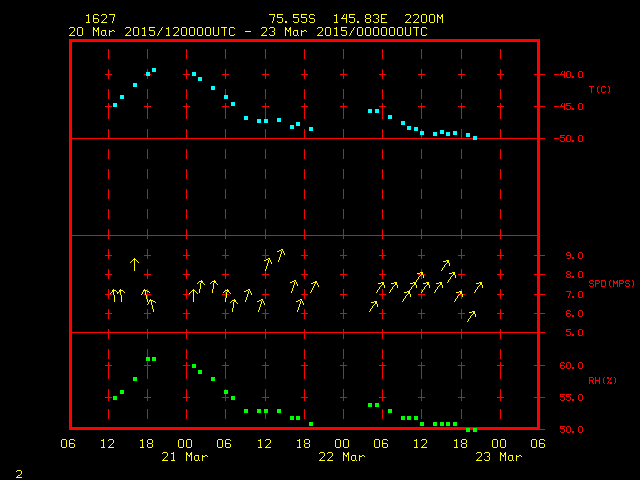This screenshot has height=480, width=640.
Task: Click the -45.0 temperature tick label
Action: (567, 107)
